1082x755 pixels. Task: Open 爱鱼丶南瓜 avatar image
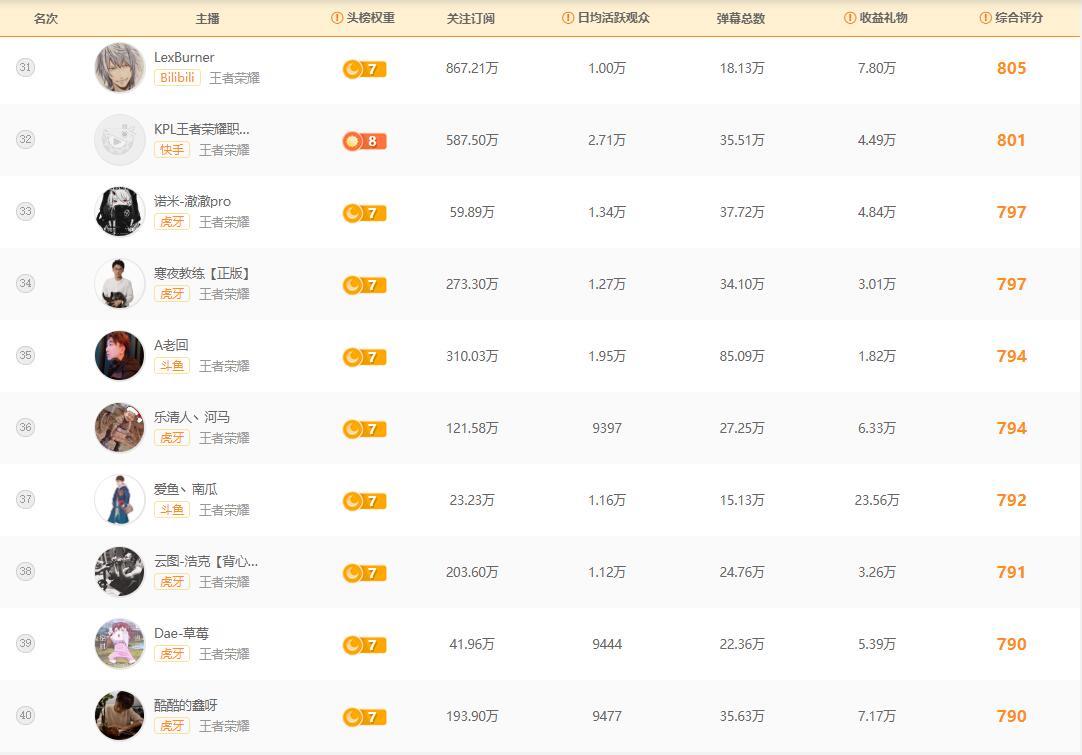(119, 500)
